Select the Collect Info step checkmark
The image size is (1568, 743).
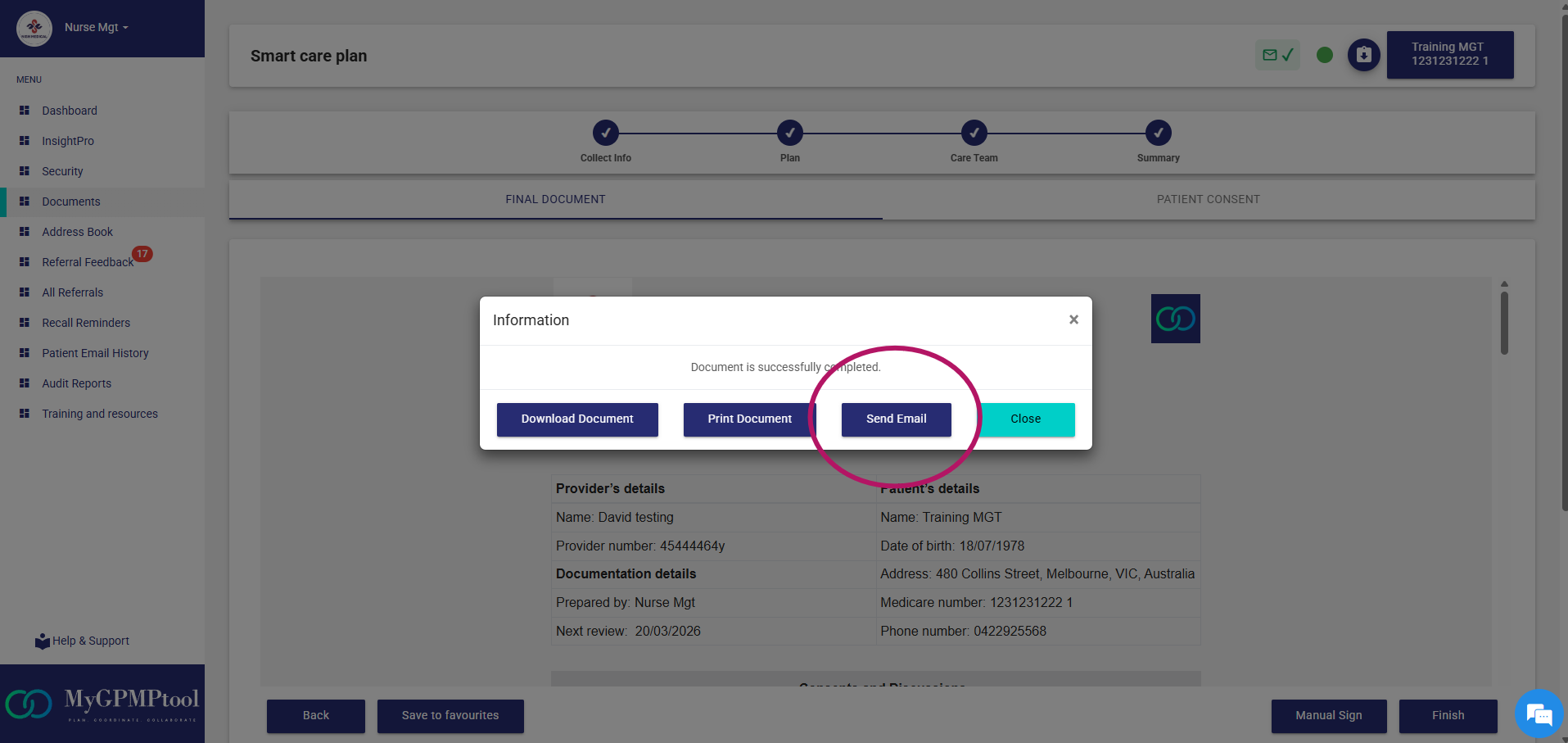click(x=605, y=132)
